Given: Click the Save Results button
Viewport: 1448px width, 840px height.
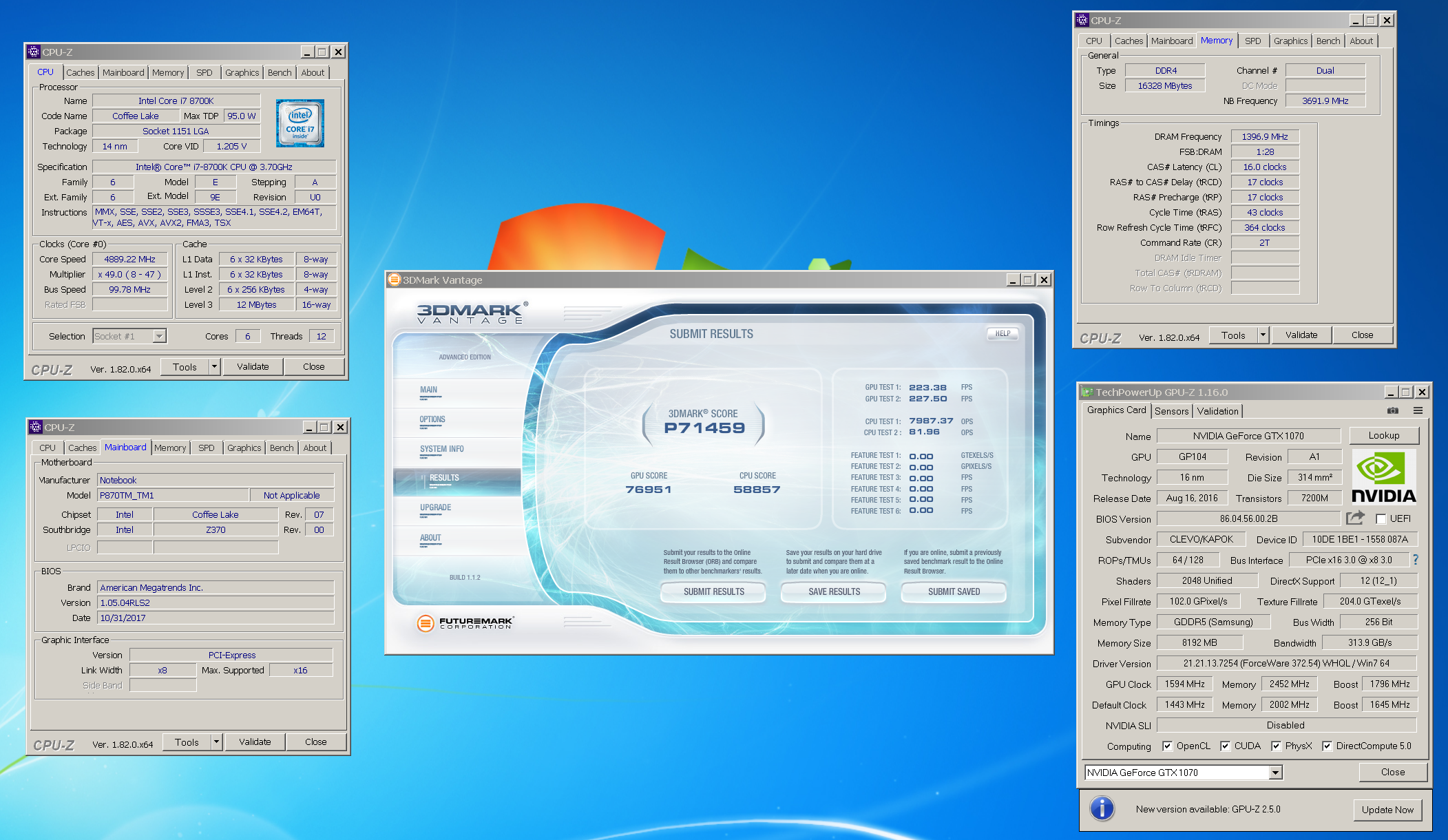Looking at the screenshot, I should 834,591.
